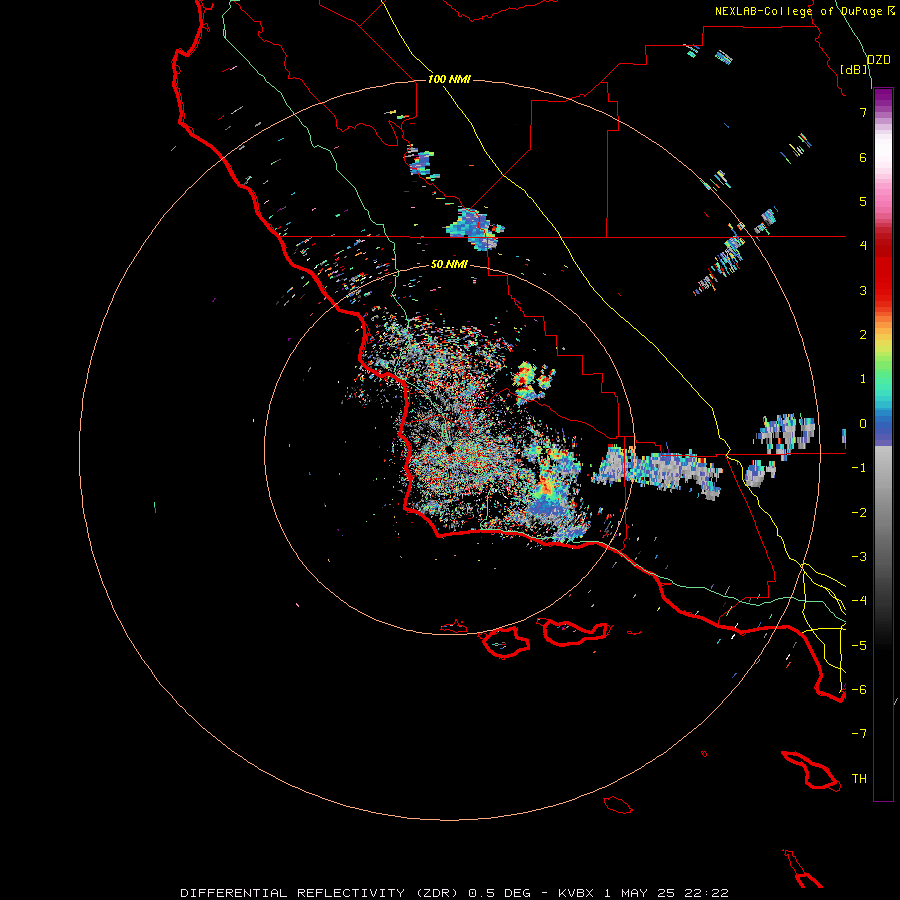Click the 5 value on the scale
The width and height of the screenshot is (900, 900).
(863, 201)
